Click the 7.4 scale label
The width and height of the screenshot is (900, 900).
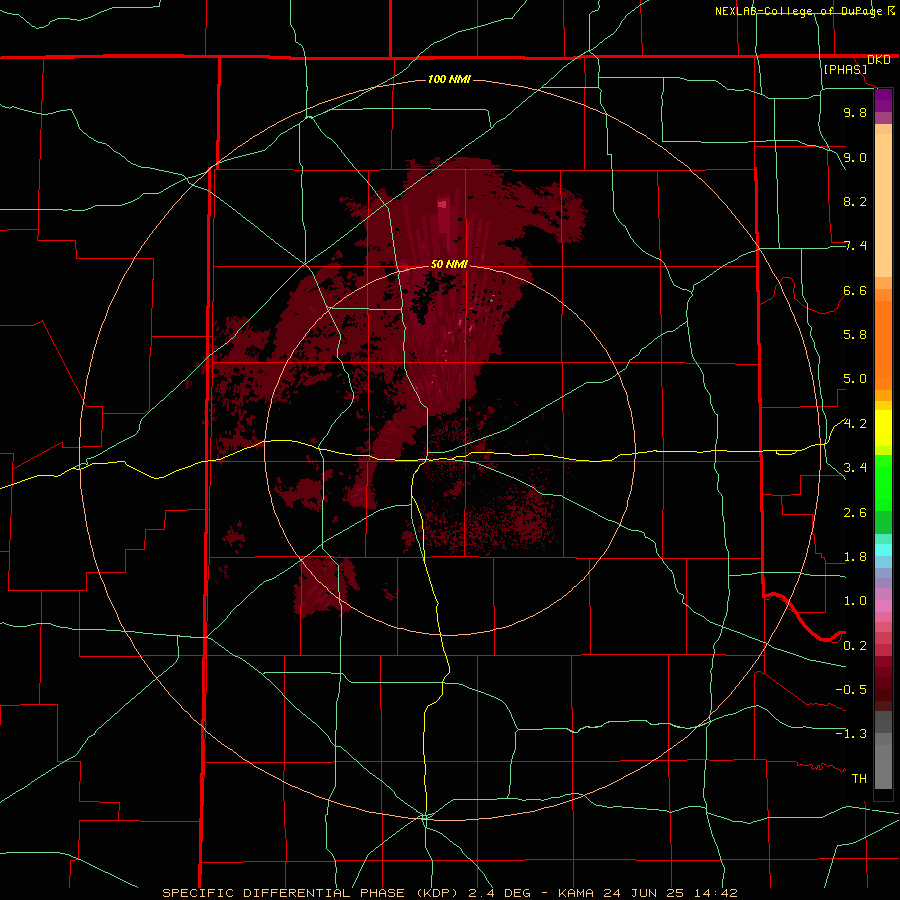[855, 246]
